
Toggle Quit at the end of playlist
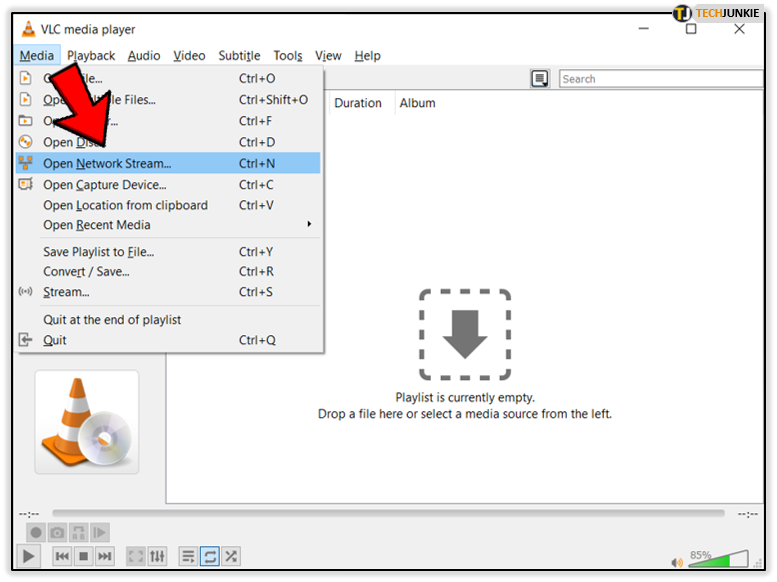click(x=168, y=320)
